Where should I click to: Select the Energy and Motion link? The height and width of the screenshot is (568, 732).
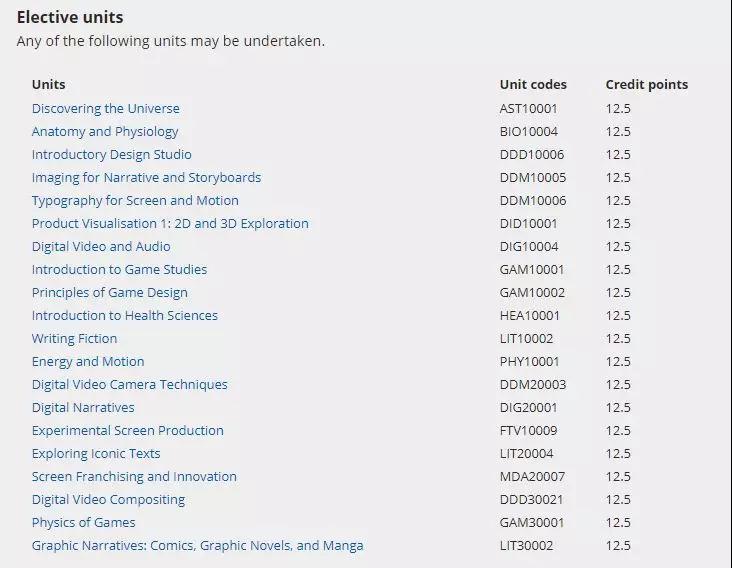88,362
